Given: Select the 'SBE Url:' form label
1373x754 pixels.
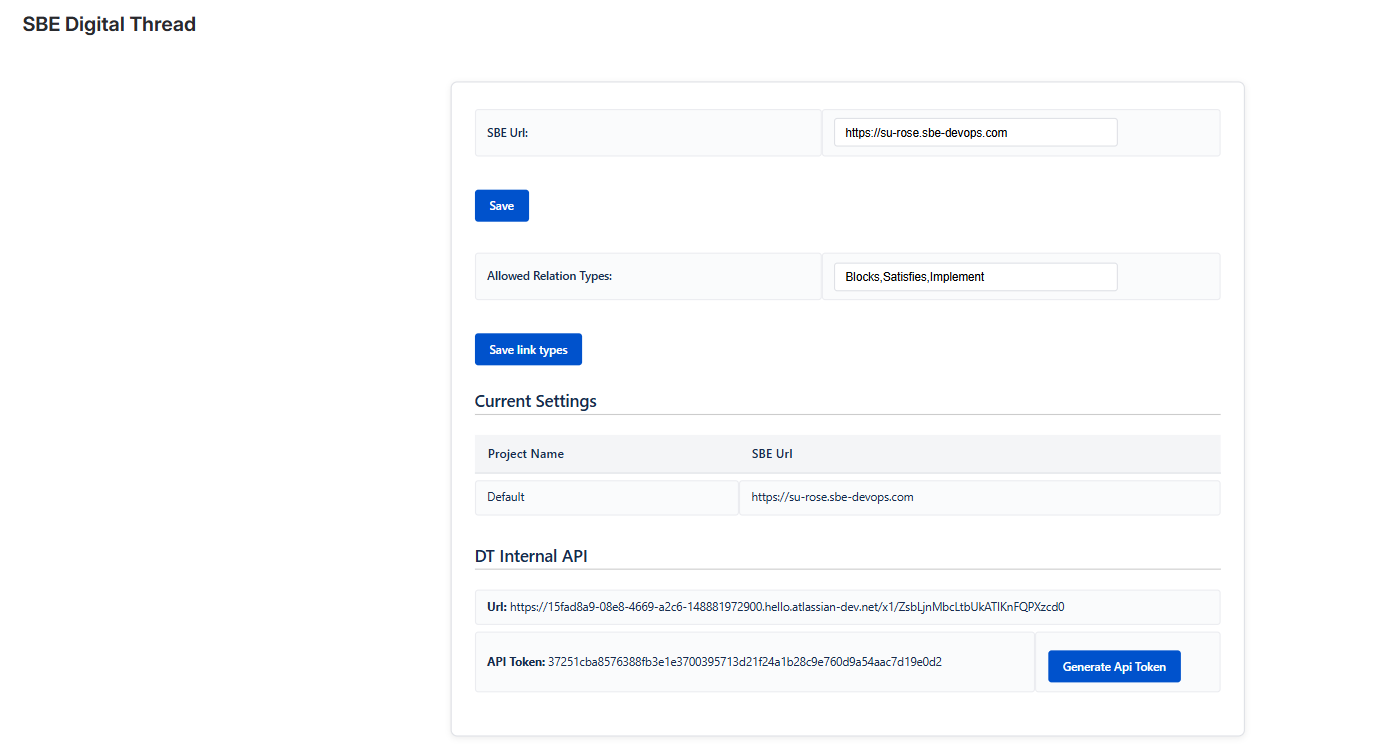Looking at the screenshot, I should (507, 133).
